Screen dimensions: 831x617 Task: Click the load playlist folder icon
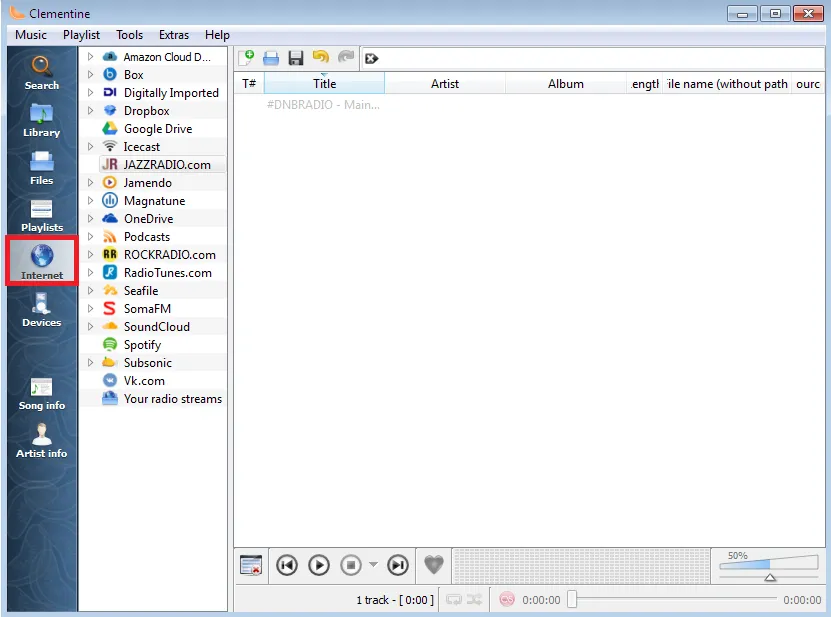[271, 58]
